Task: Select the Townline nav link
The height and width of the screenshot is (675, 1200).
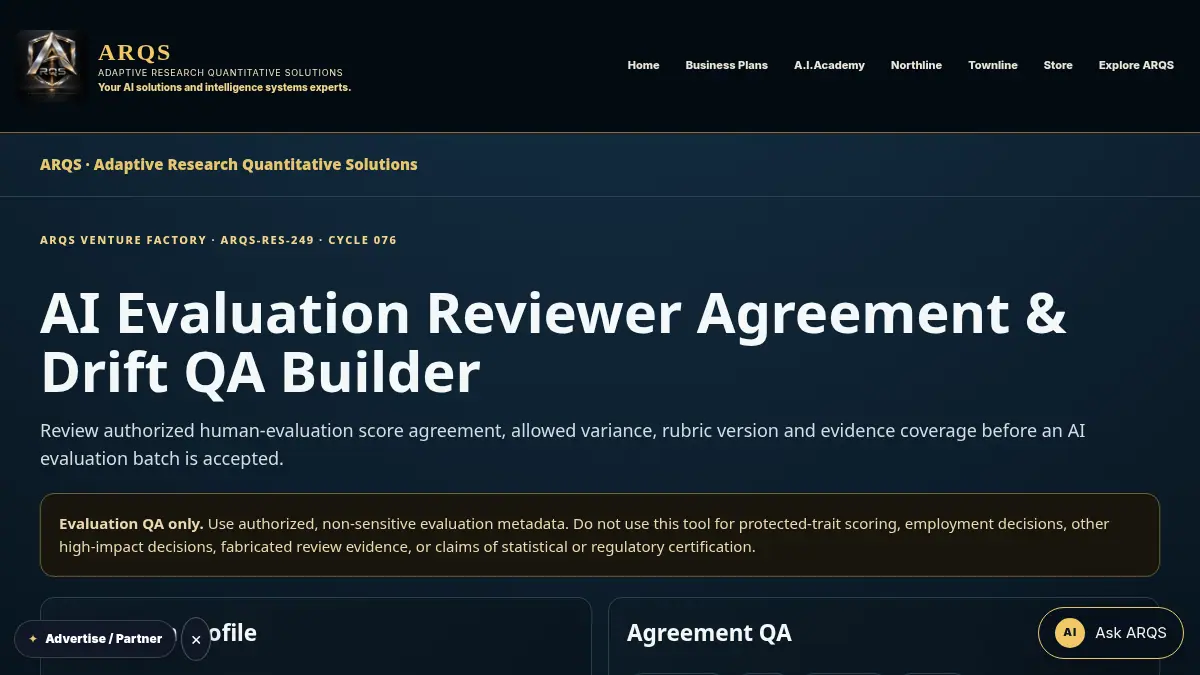Action: pos(993,65)
